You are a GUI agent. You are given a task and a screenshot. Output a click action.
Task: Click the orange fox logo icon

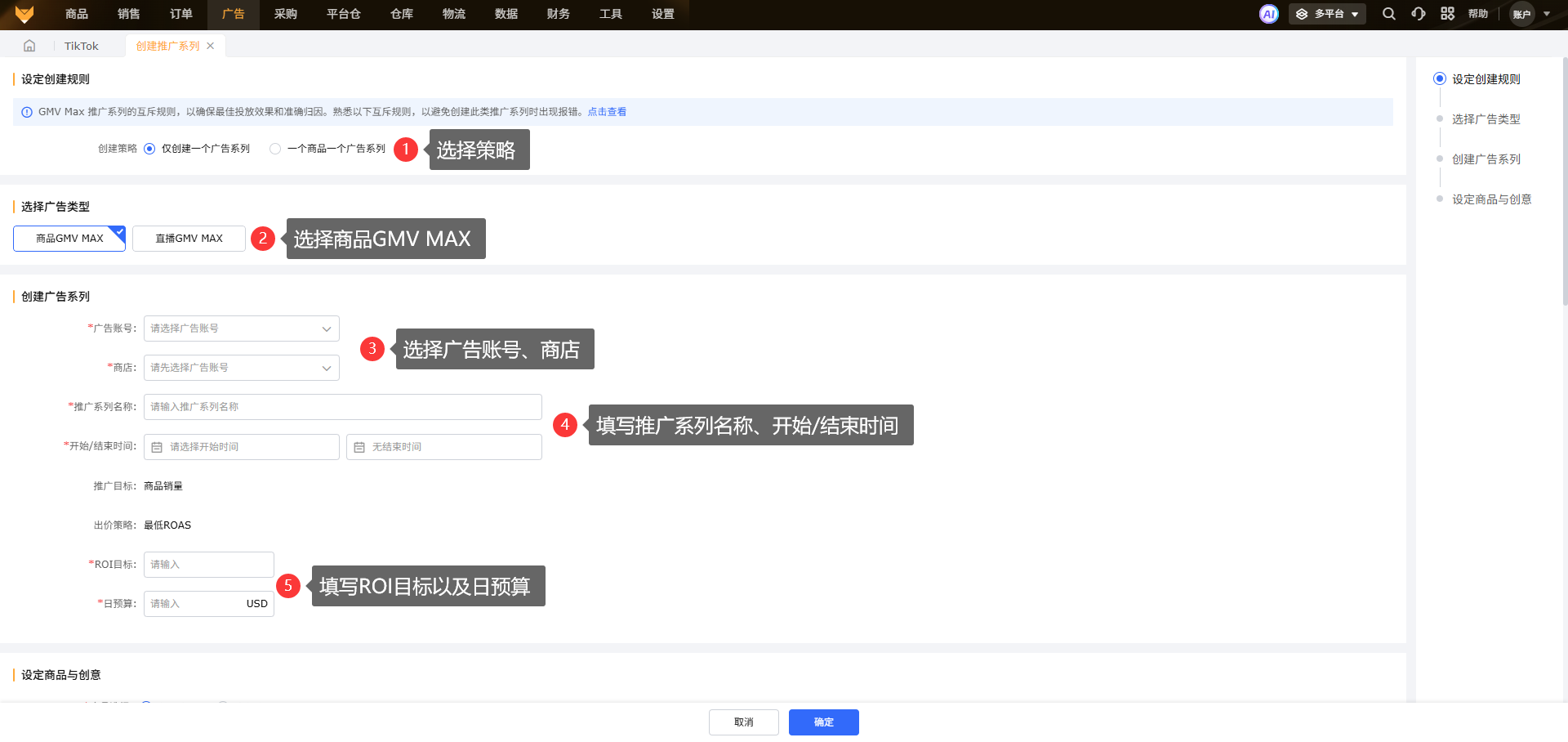[x=24, y=14]
